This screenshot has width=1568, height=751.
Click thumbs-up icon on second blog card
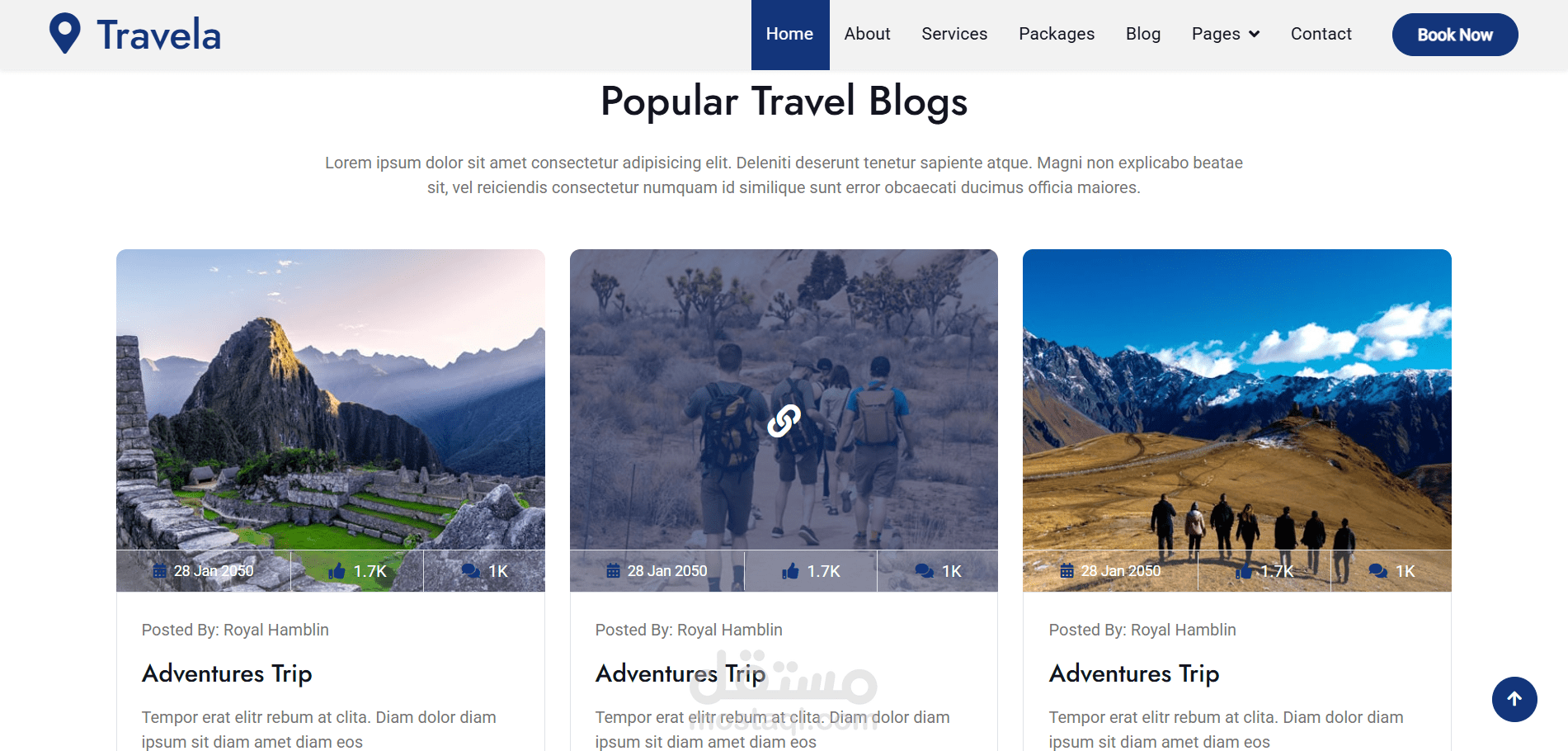pos(790,571)
